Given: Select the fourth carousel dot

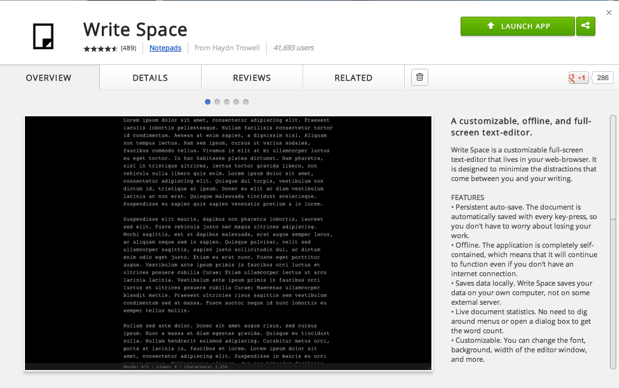Looking at the screenshot, I should 236,102.
